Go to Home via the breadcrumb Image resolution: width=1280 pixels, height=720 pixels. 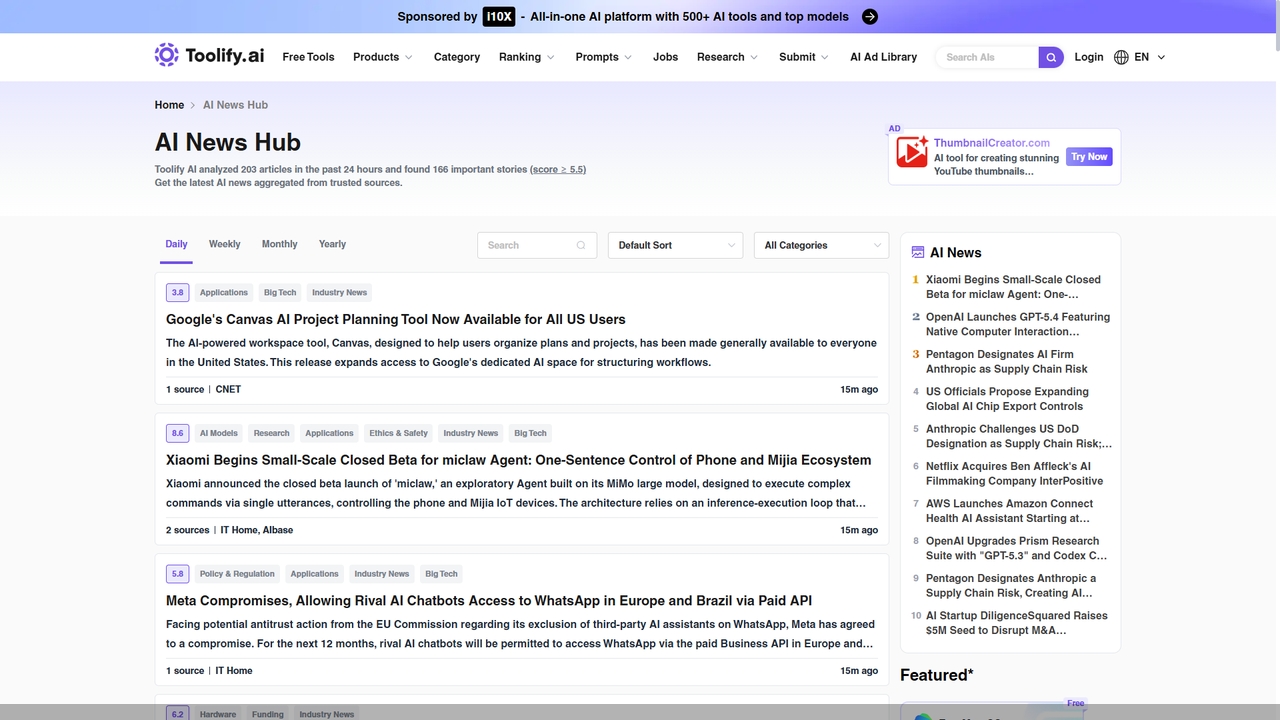(169, 105)
